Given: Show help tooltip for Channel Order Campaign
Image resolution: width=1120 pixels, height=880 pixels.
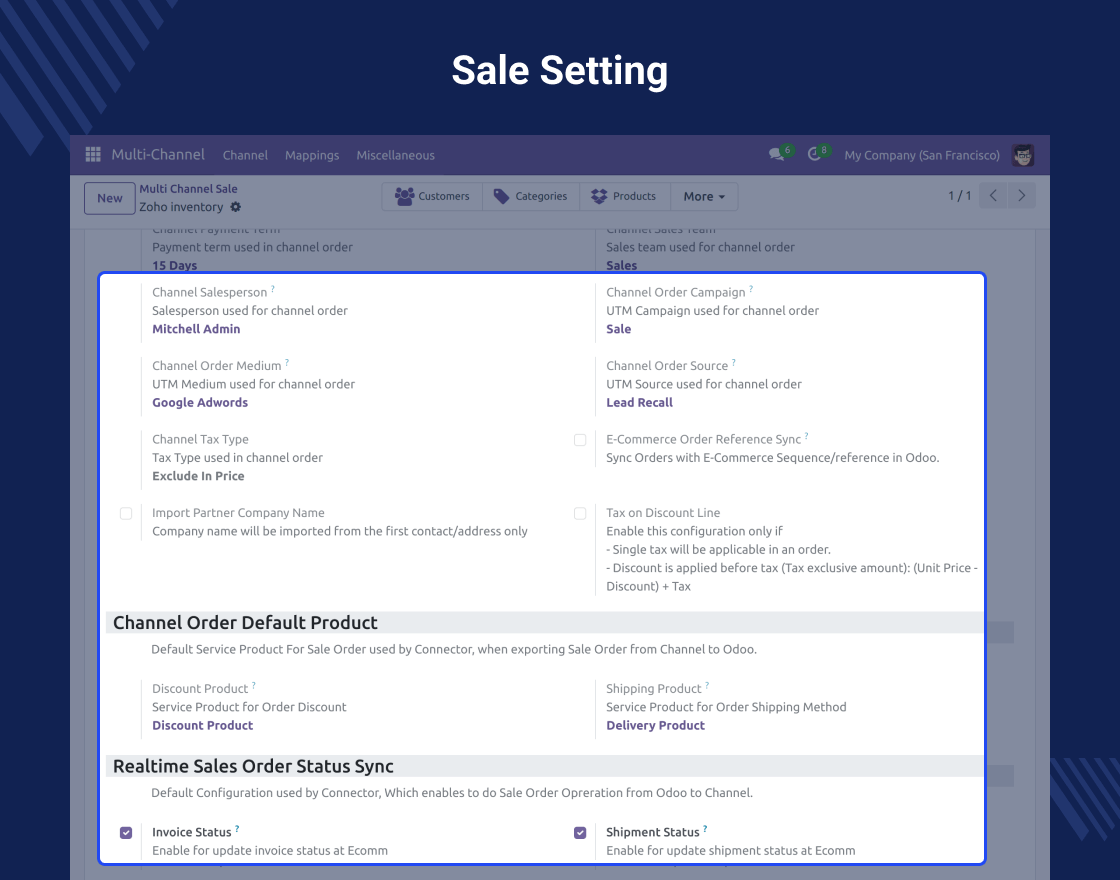Looking at the screenshot, I should coord(751,289).
